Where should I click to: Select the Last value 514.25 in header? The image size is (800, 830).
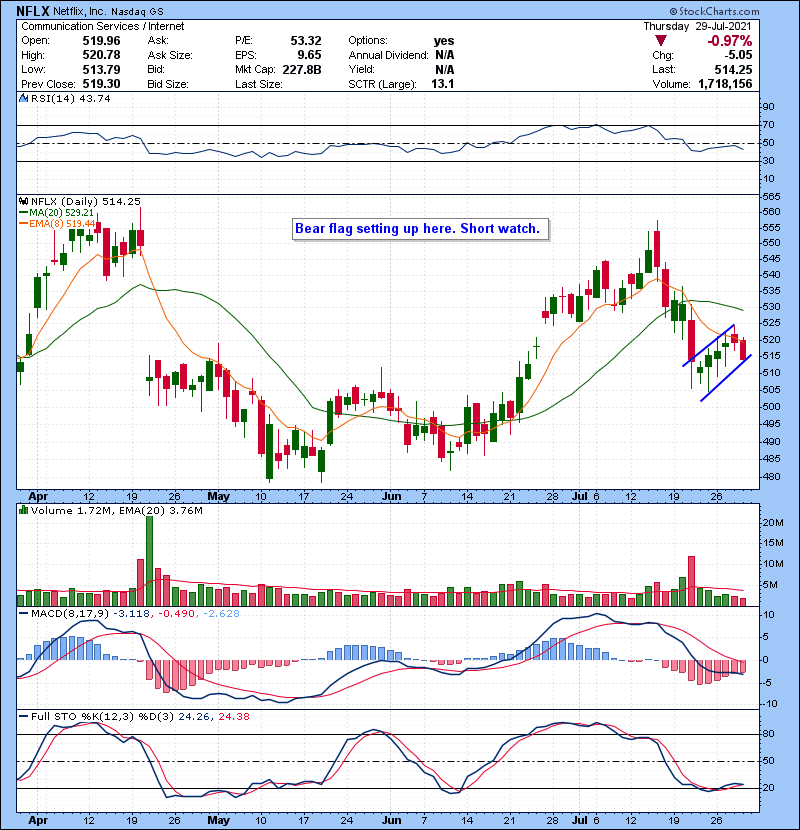(x=734, y=69)
